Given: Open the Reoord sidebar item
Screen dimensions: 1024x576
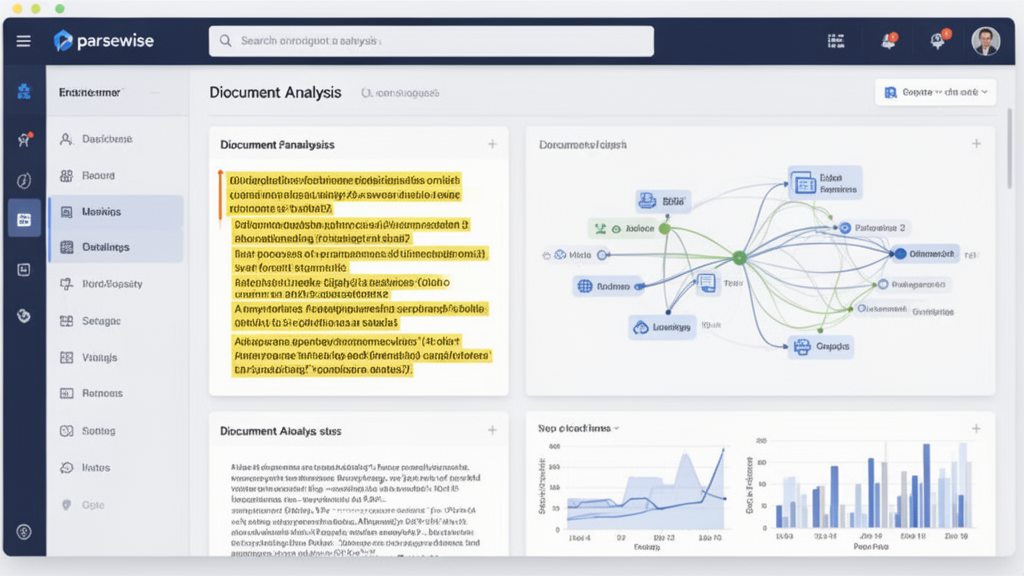Looking at the screenshot, I should tap(116, 176).
